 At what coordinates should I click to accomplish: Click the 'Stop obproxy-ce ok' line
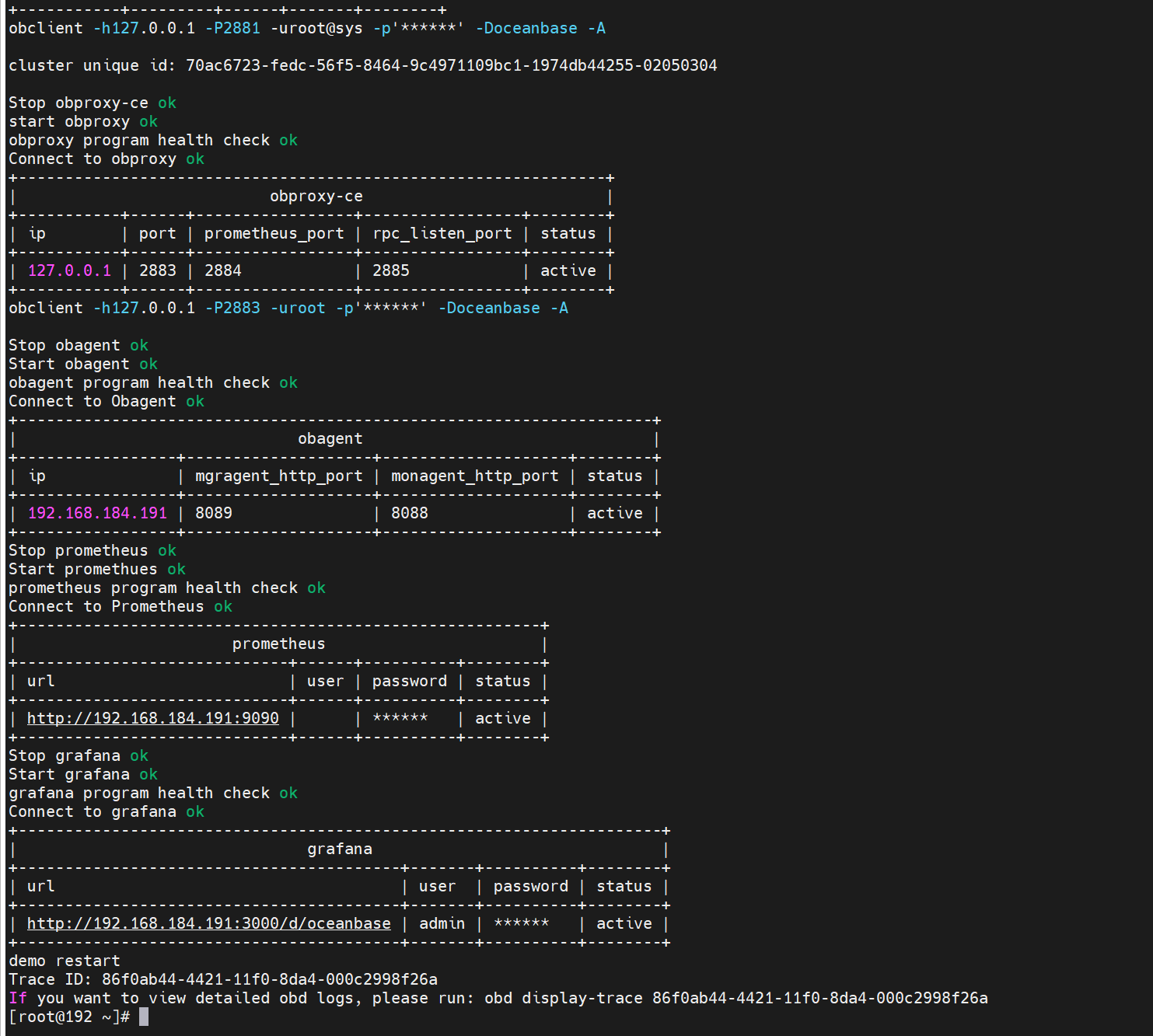tap(93, 103)
